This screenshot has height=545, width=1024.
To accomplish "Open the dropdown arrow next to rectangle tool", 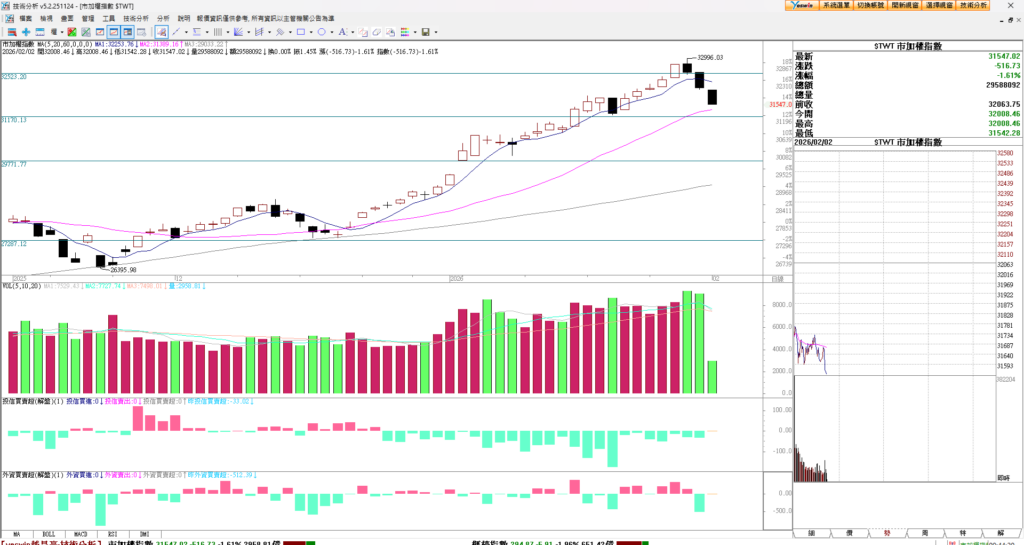I will (311, 32).
